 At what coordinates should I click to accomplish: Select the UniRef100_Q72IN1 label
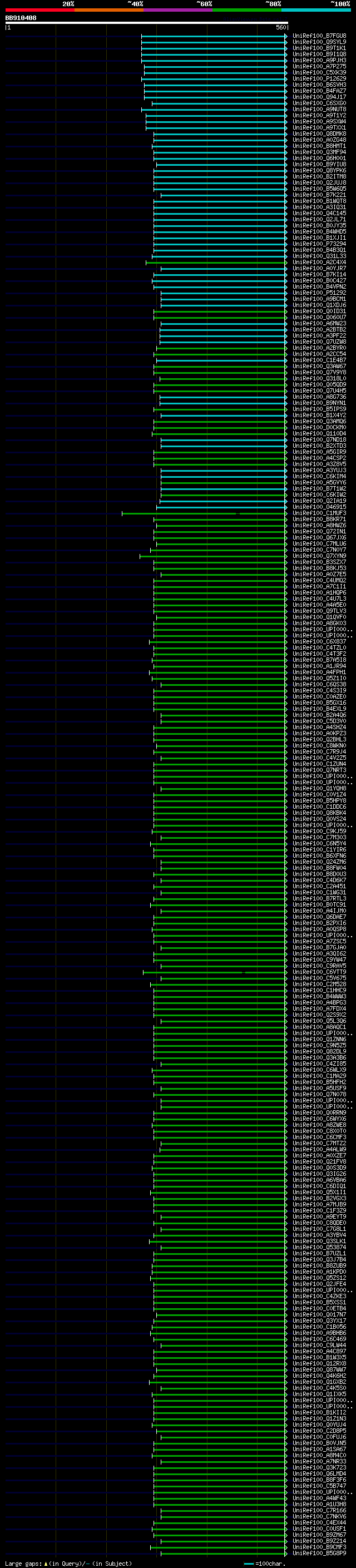pyautogui.click(x=319, y=532)
